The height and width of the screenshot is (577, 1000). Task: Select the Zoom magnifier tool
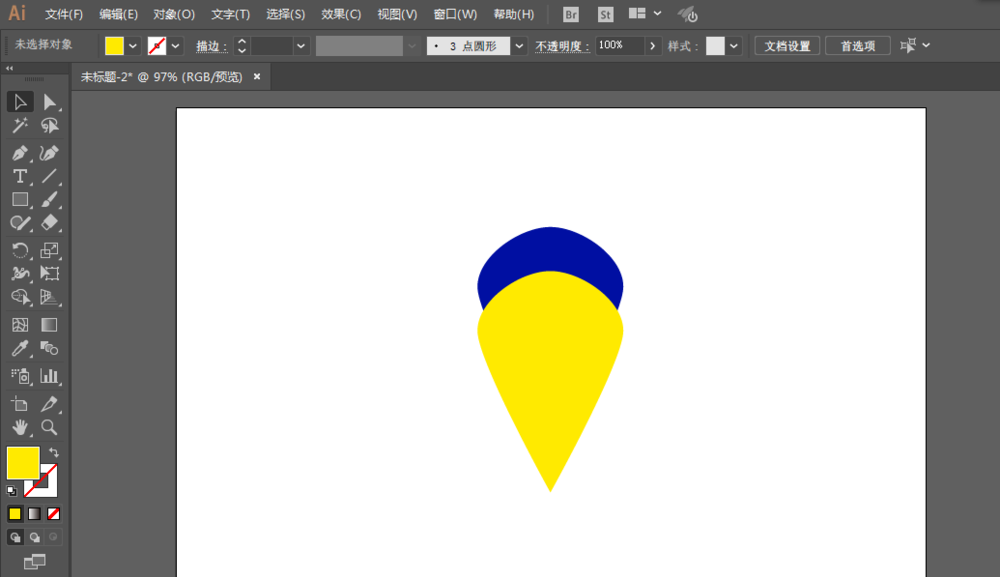(x=49, y=428)
